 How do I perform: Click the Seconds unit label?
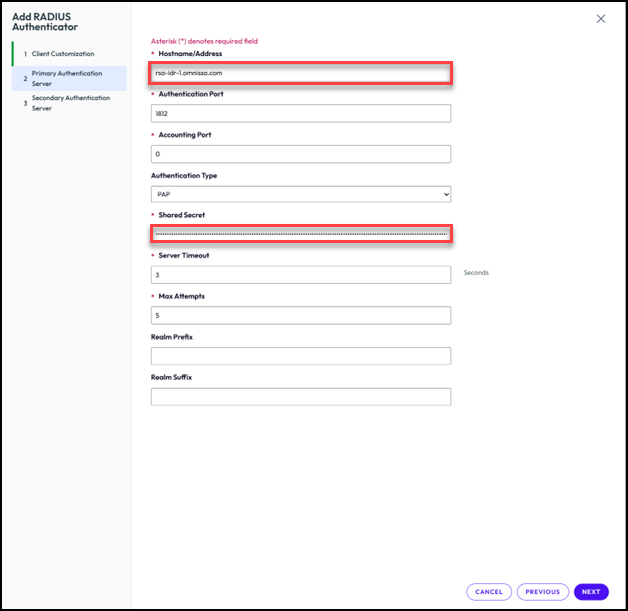pyautogui.click(x=476, y=272)
